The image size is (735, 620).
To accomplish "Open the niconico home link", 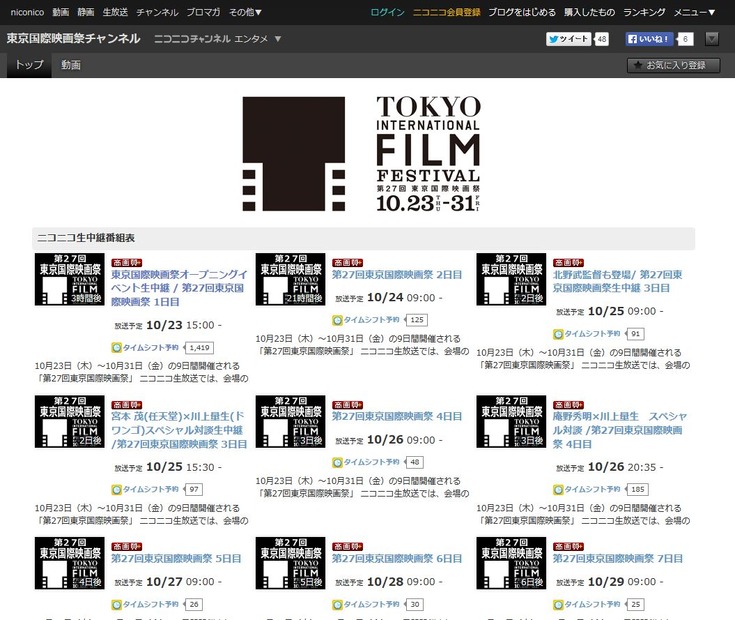I will click(x=27, y=12).
